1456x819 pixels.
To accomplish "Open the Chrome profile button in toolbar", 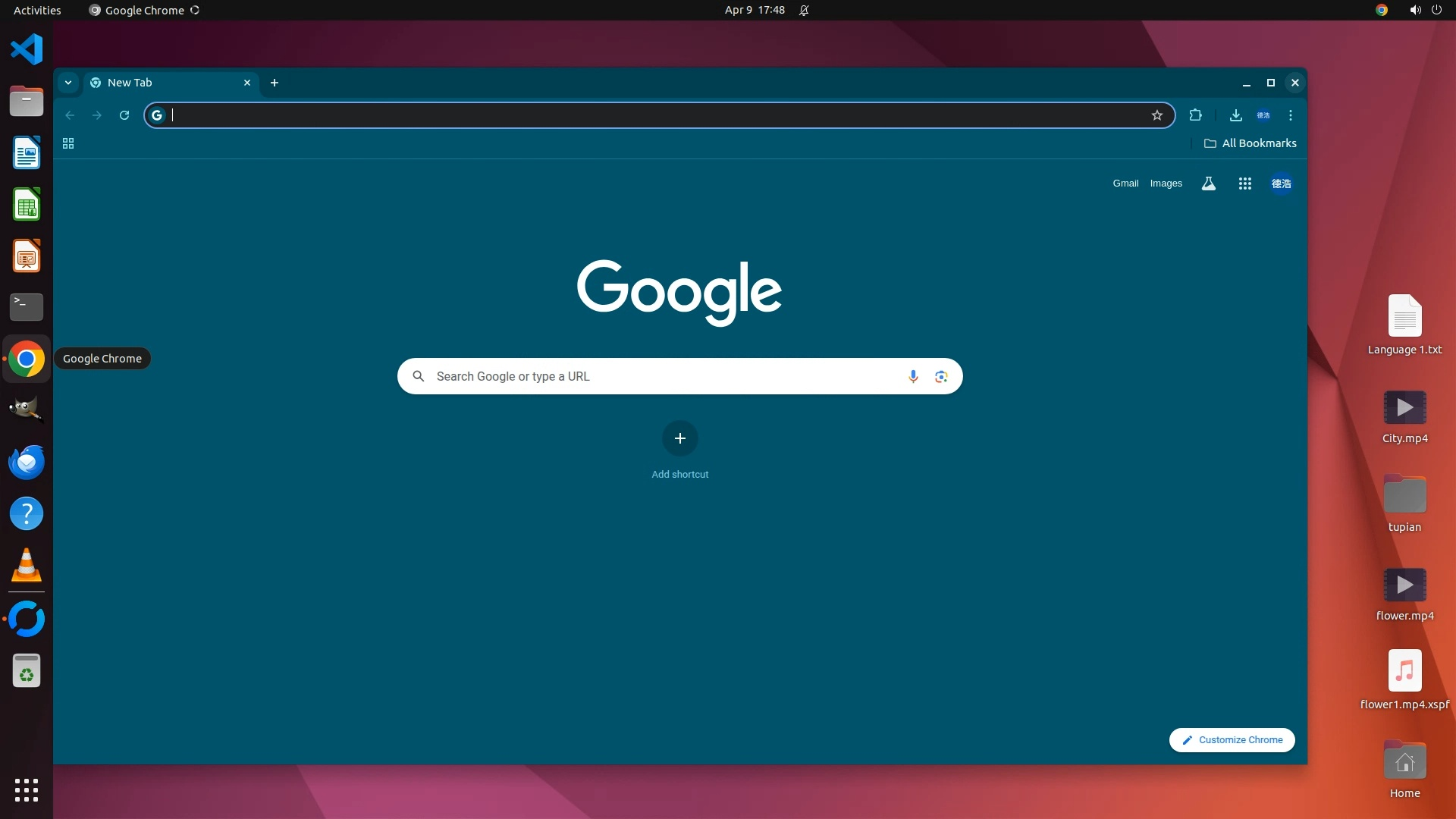I will (1263, 115).
